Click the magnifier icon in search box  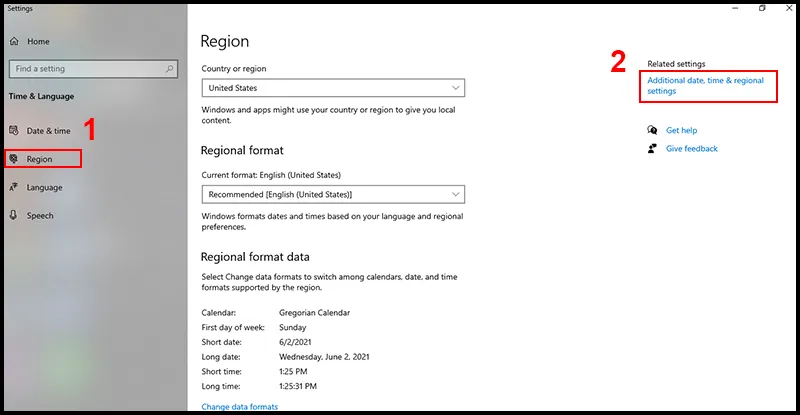(171, 69)
